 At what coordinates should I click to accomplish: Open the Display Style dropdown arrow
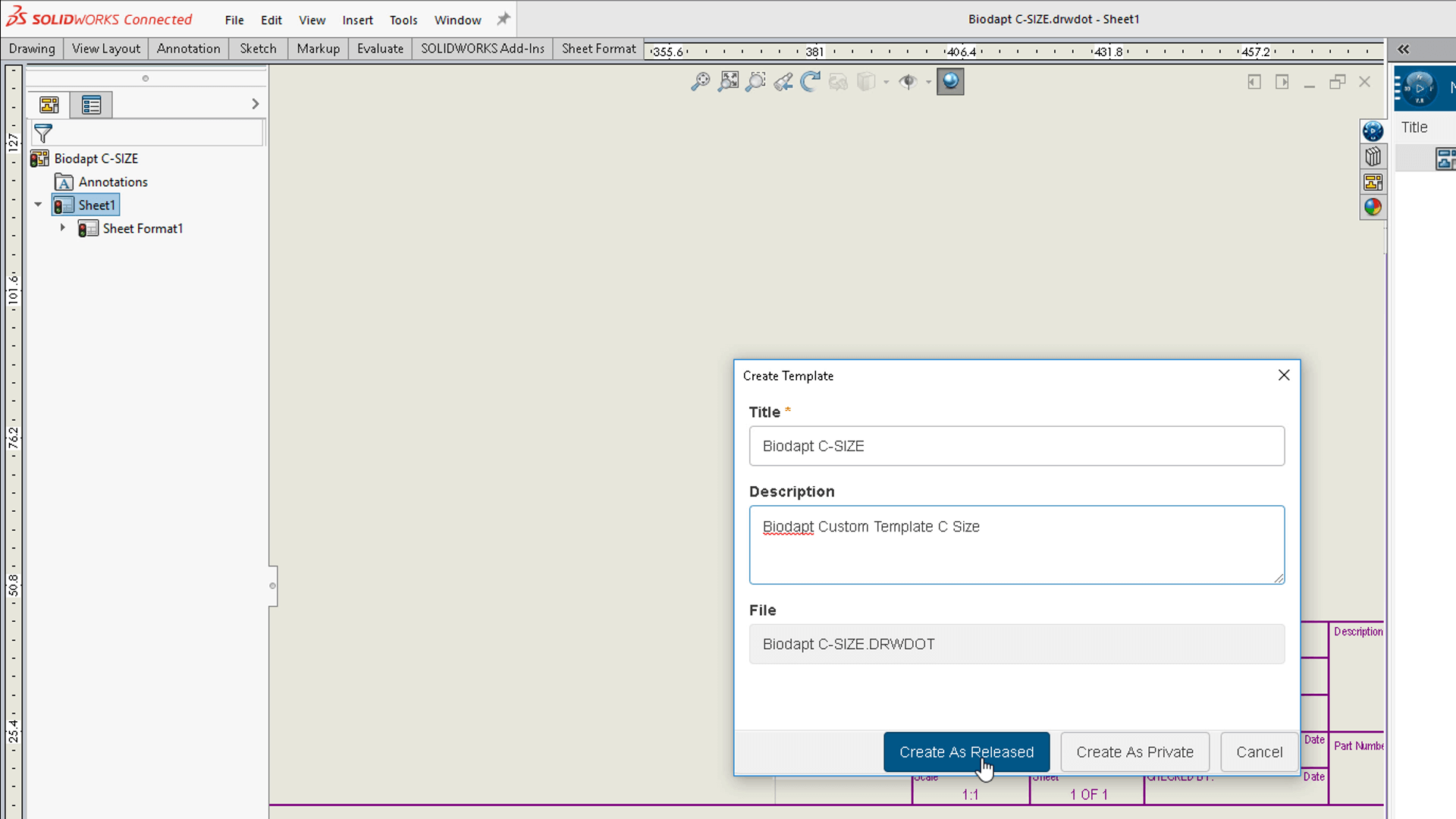pyautogui.click(x=886, y=82)
